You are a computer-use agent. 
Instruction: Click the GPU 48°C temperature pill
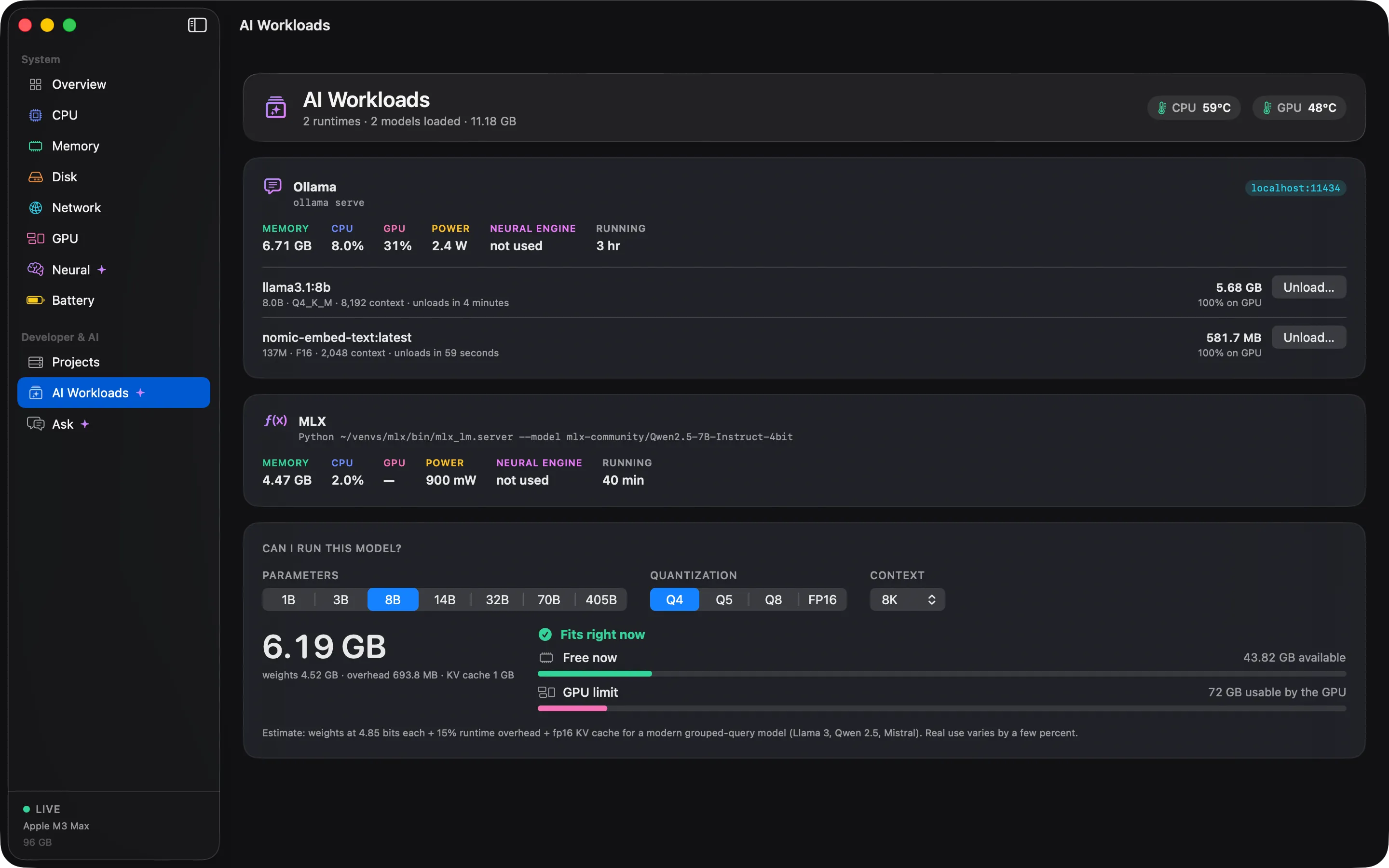point(1299,108)
